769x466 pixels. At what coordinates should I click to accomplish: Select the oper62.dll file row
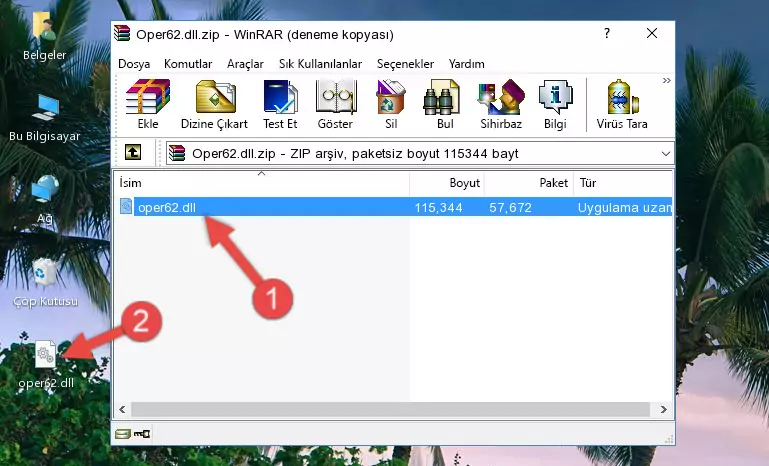point(394,207)
